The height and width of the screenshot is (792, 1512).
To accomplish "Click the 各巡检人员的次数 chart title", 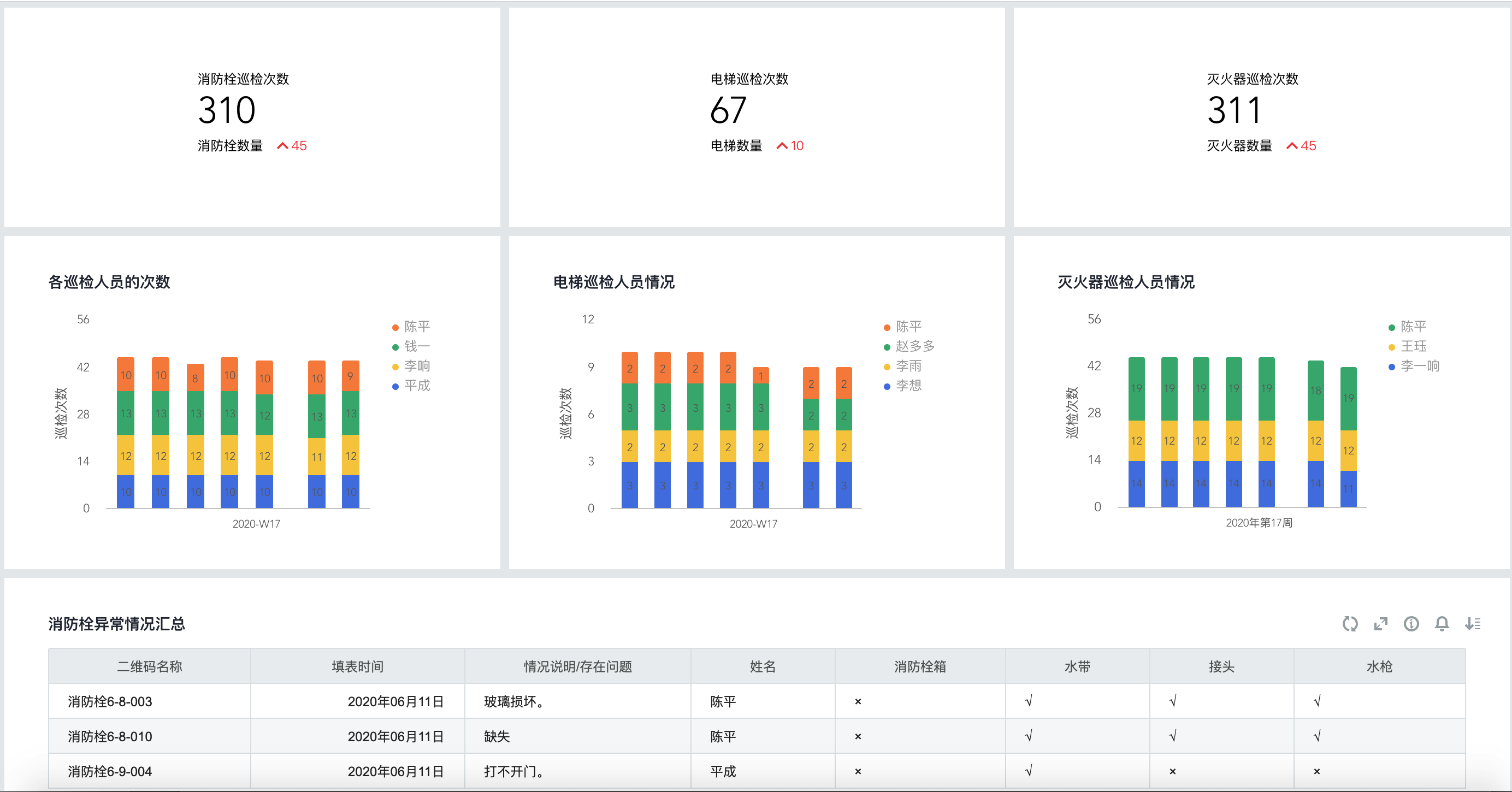I will [x=109, y=282].
